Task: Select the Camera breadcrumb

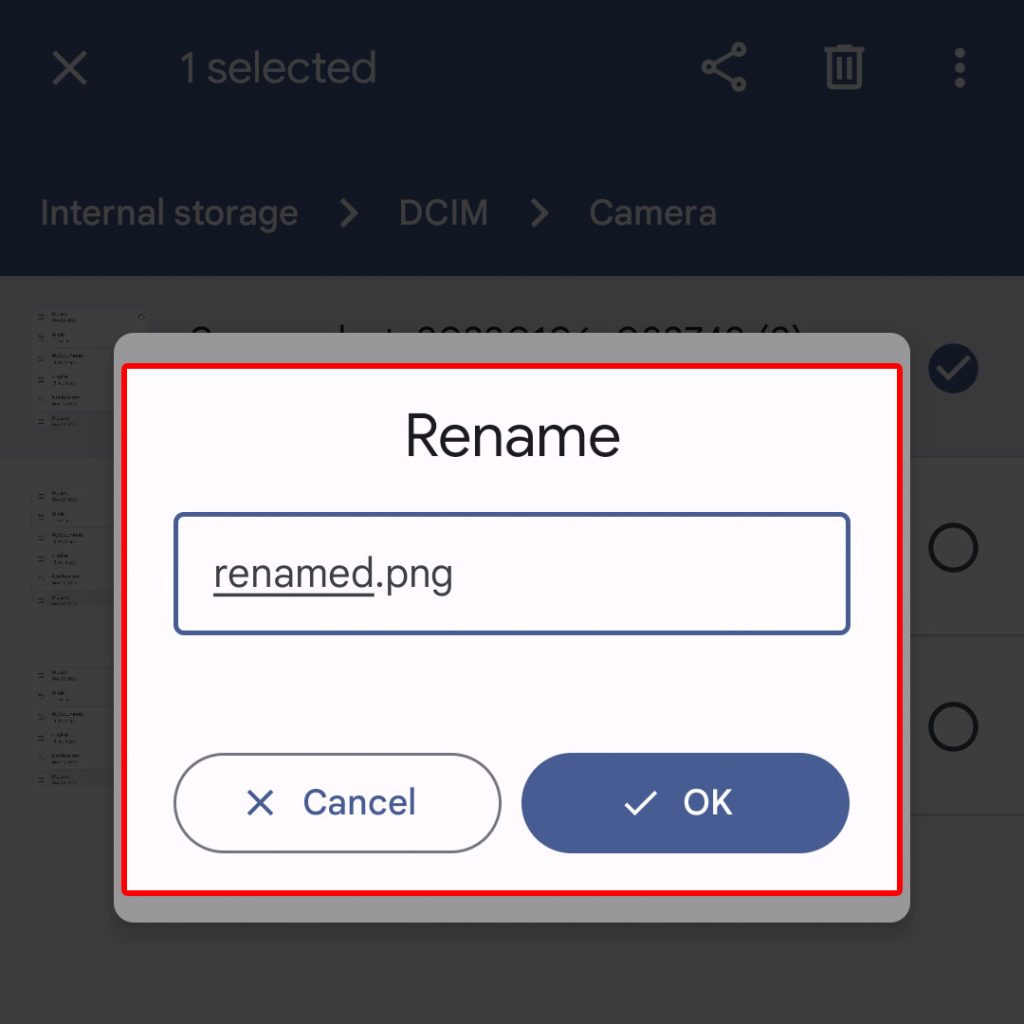Action: coord(652,213)
